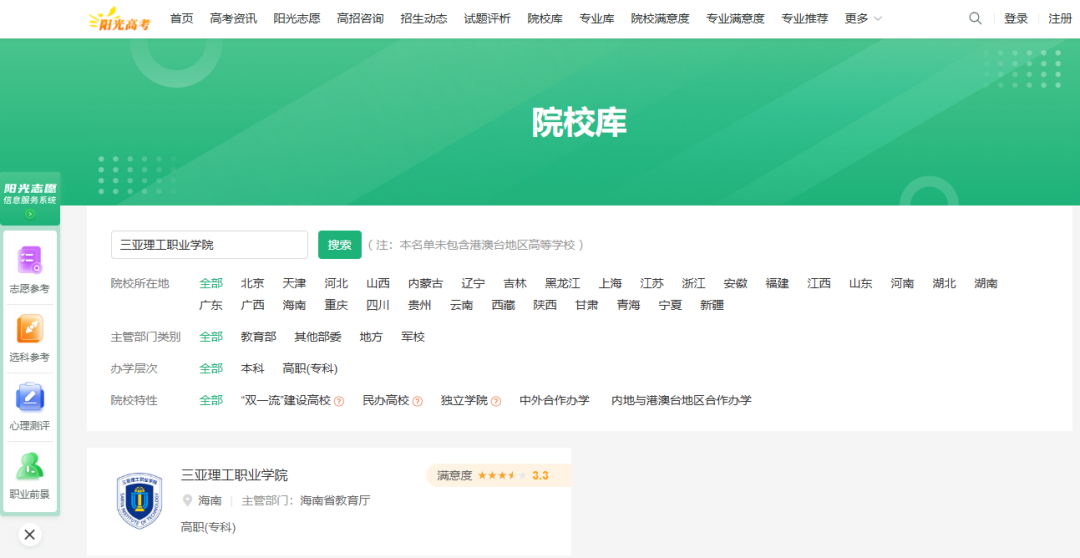The image size is (1080, 558).
Task: Expand the 更多 menu dropdown
Action: pos(863,19)
